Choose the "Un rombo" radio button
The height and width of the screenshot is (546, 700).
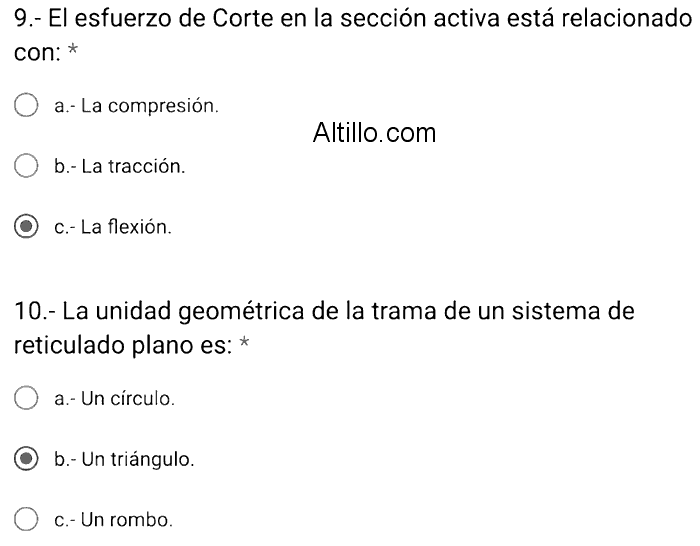(27, 520)
